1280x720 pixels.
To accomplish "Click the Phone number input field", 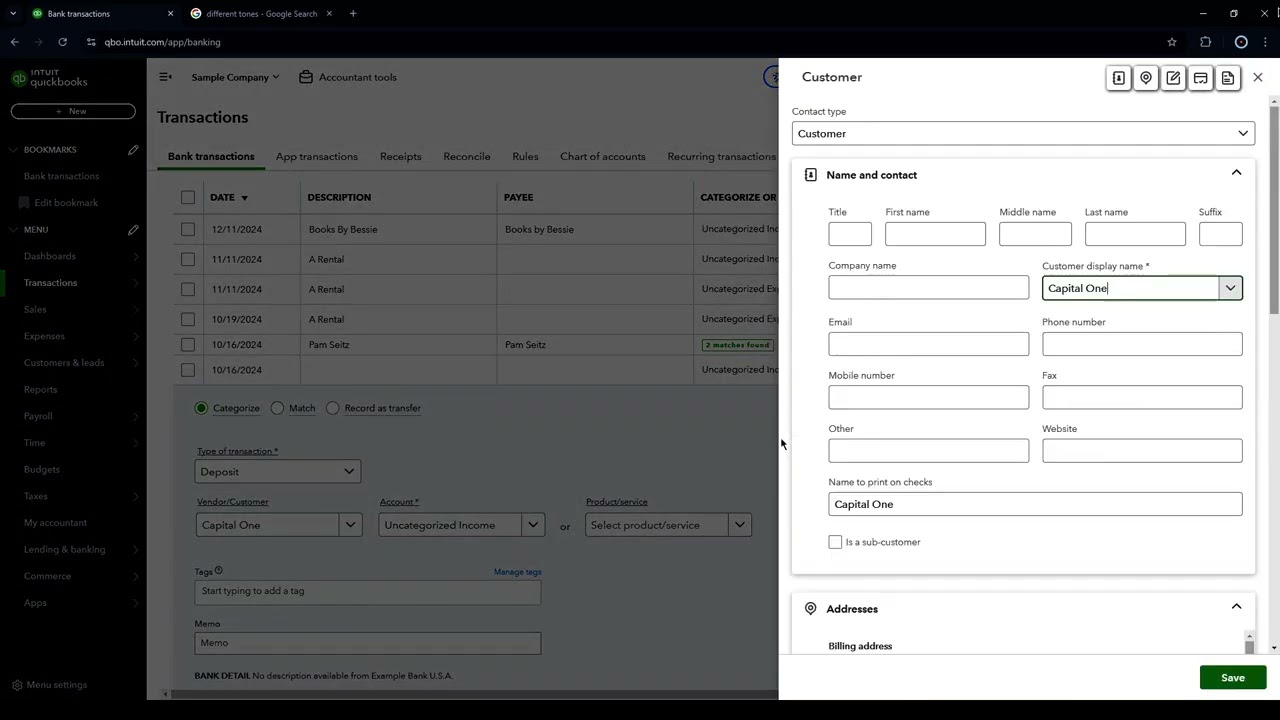I will (1142, 344).
